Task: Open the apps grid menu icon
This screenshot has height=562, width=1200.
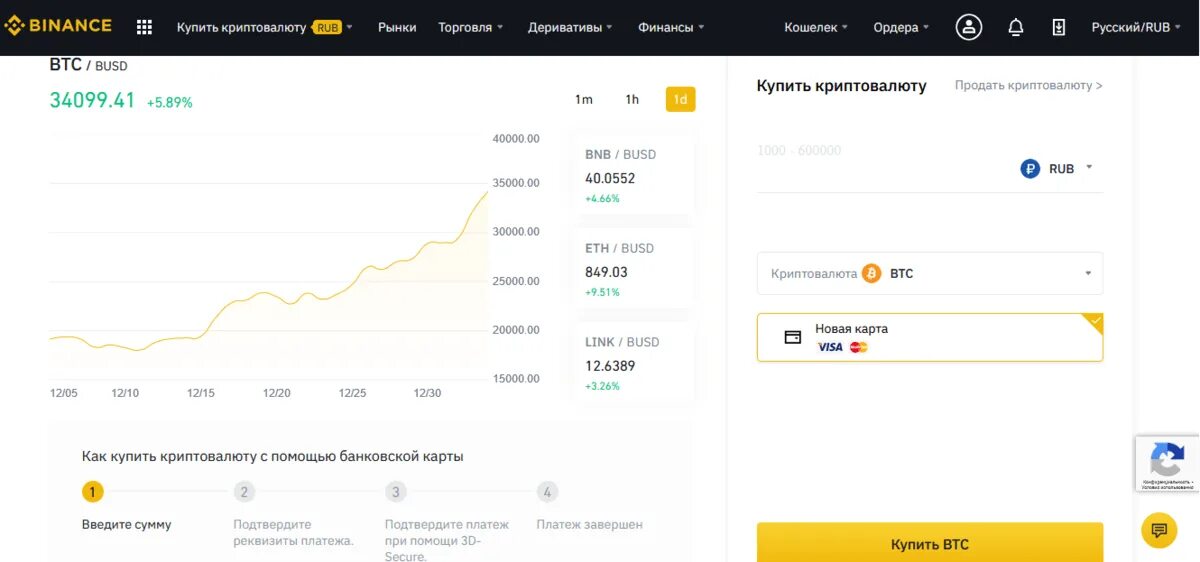Action: tap(144, 27)
